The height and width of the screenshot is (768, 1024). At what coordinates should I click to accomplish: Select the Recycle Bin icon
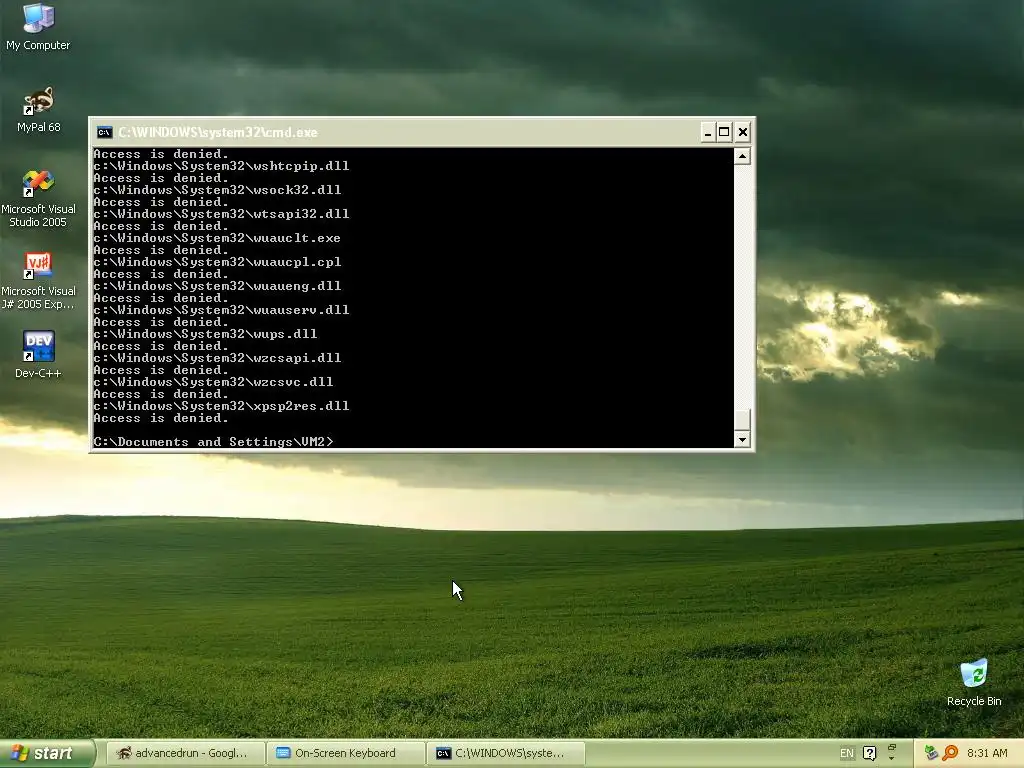[974, 682]
